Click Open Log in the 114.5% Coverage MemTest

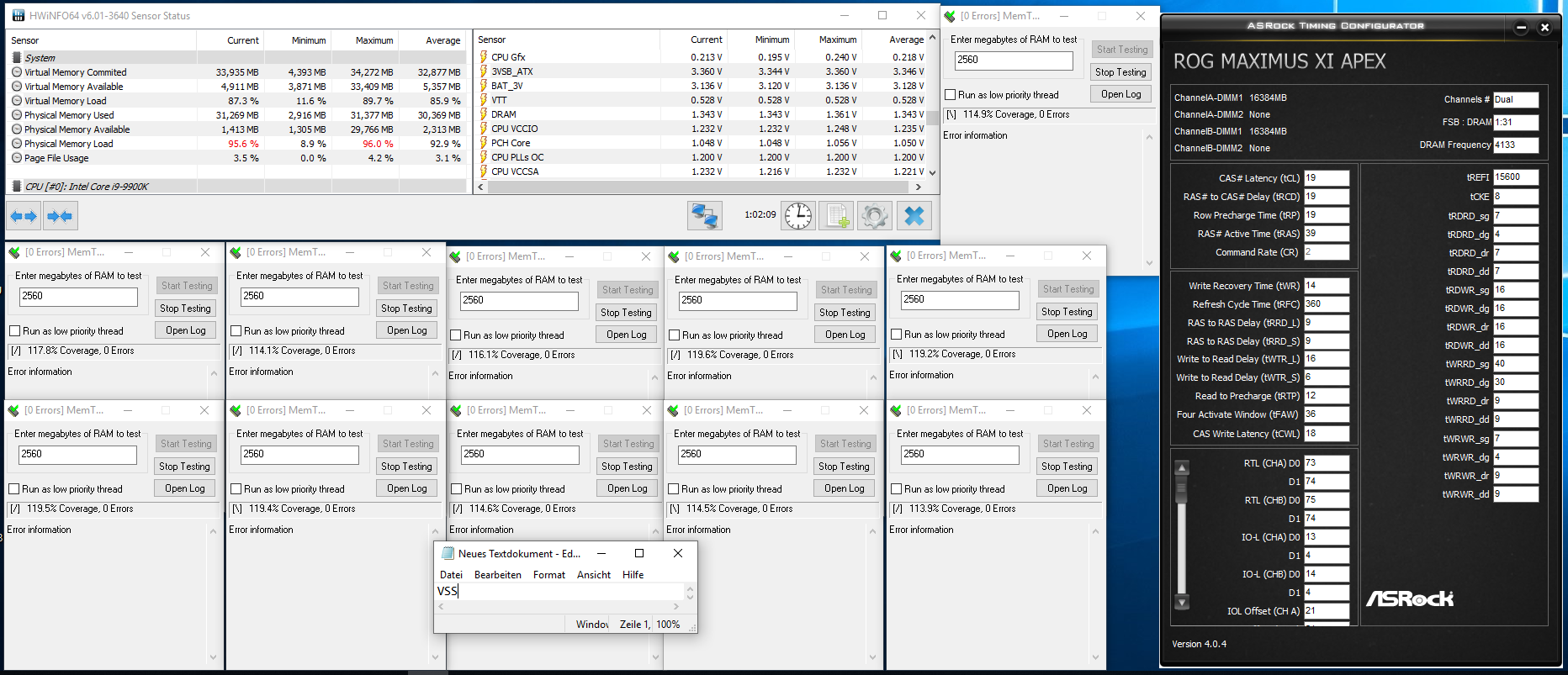point(844,488)
